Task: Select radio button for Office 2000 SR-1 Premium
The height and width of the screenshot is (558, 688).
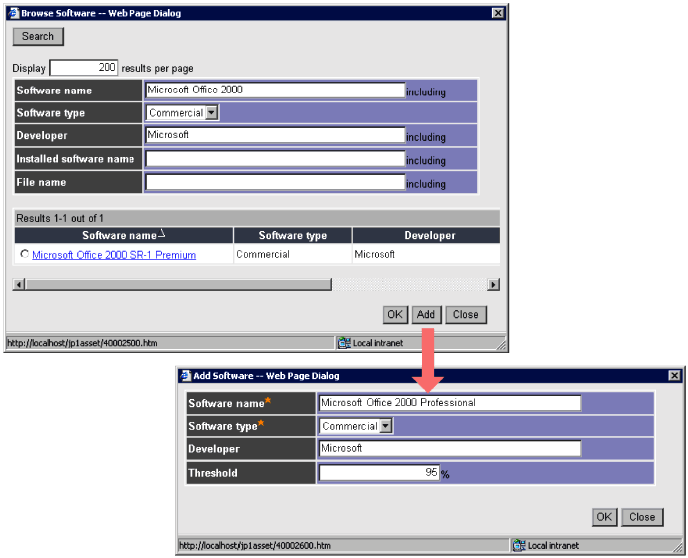Action: click(x=25, y=254)
